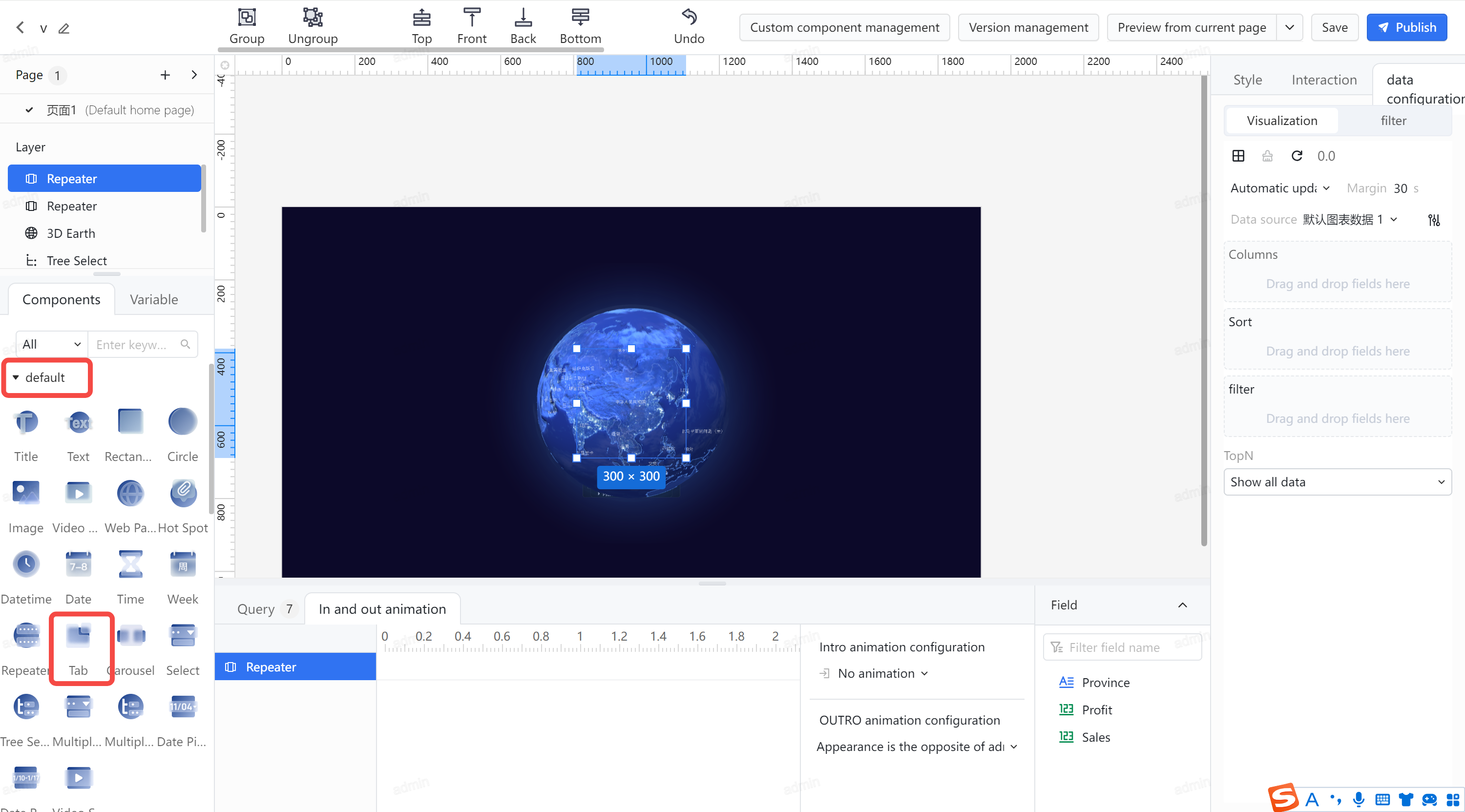
Task: Open data source settings sliders icon
Action: [x=1434, y=220]
